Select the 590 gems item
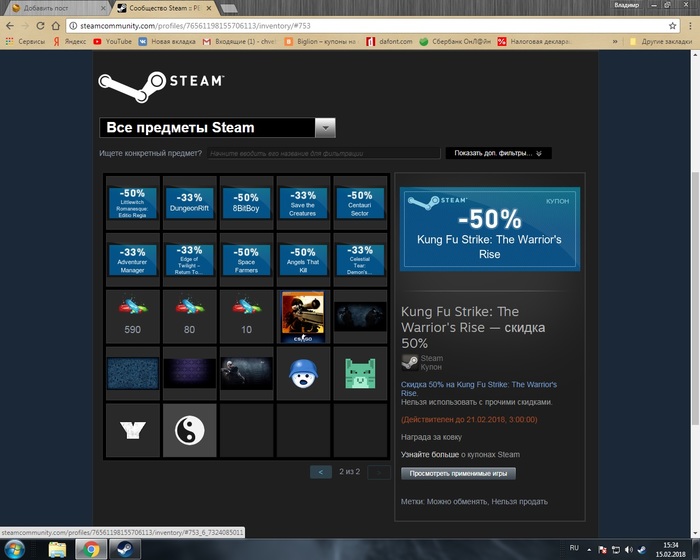The image size is (700, 560). tap(133, 317)
